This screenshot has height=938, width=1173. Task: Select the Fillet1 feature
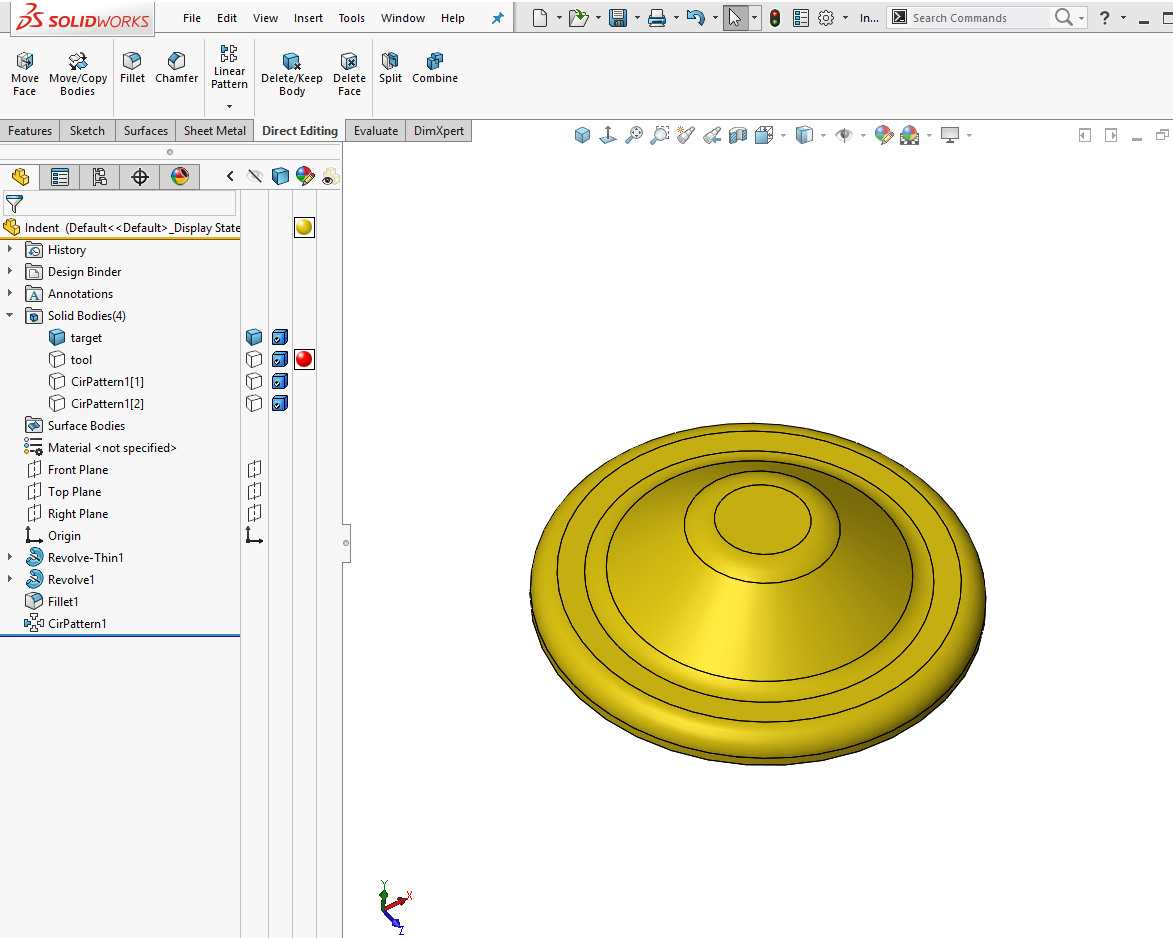click(x=52, y=601)
